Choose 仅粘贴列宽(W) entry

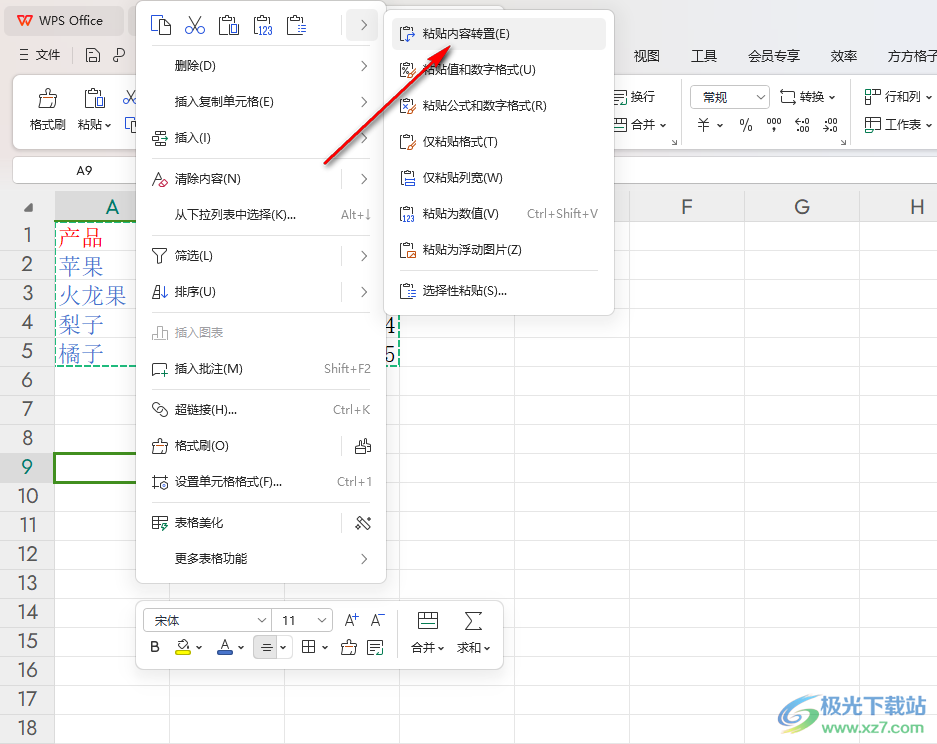[498, 177]
